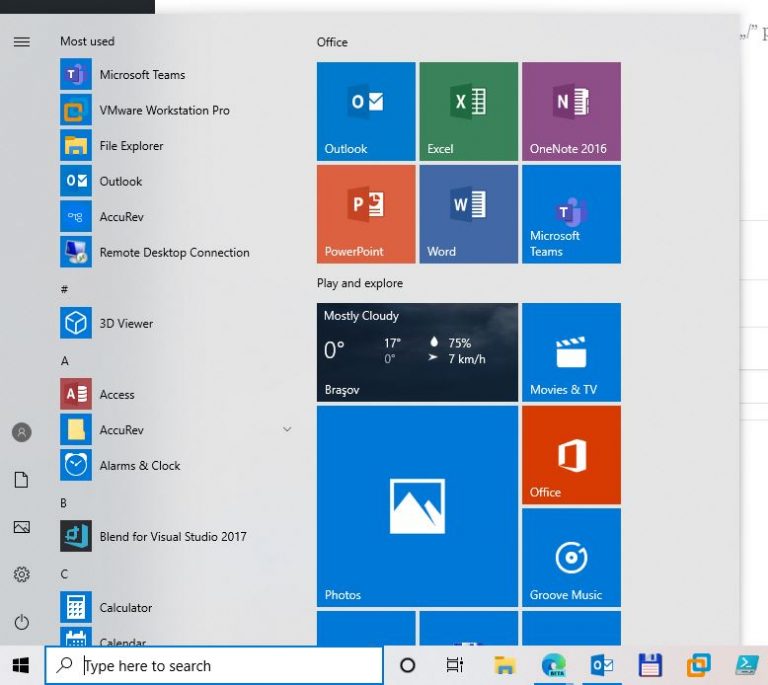
Task: Expand the AccuRev folder chevron
Action: point(287,429)
